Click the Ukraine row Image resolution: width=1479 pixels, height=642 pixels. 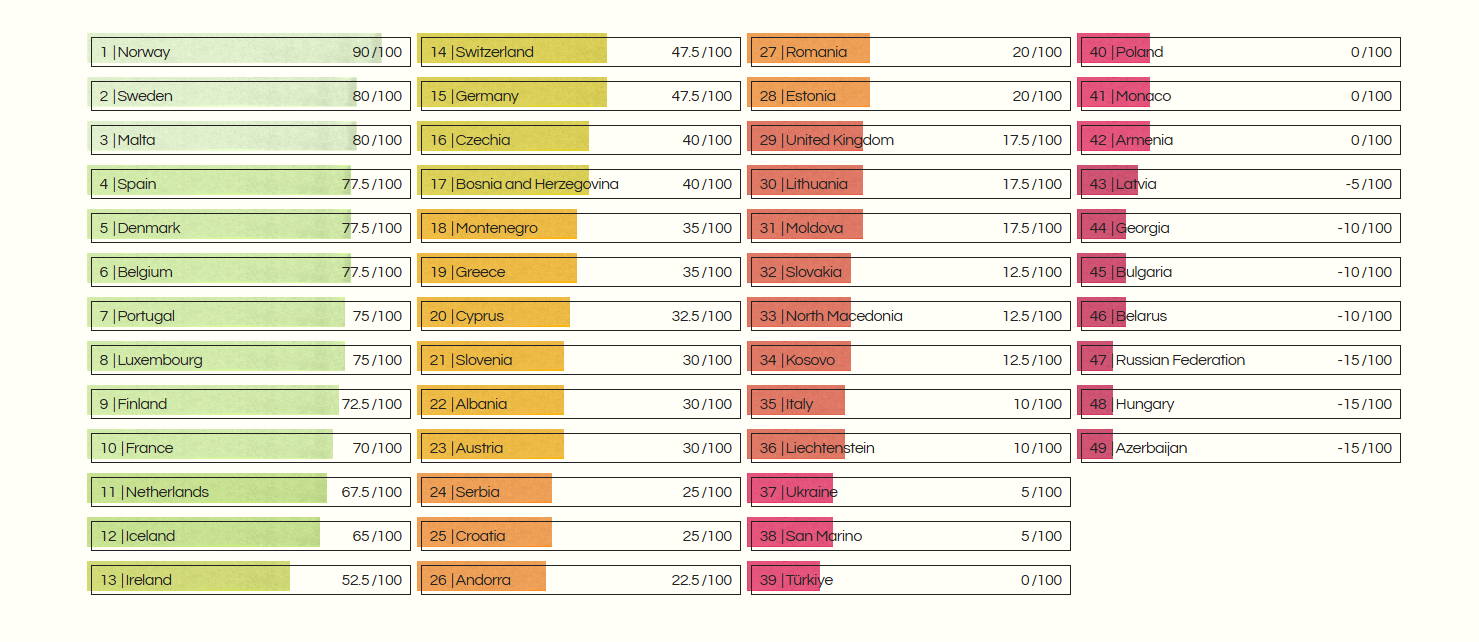click(911, 492)
